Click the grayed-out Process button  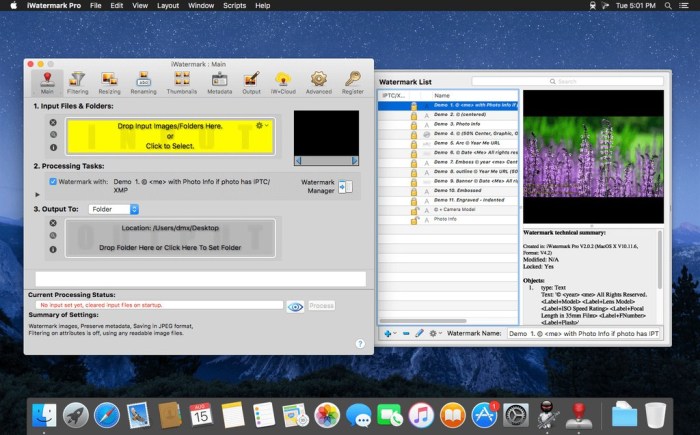(322, 306)
